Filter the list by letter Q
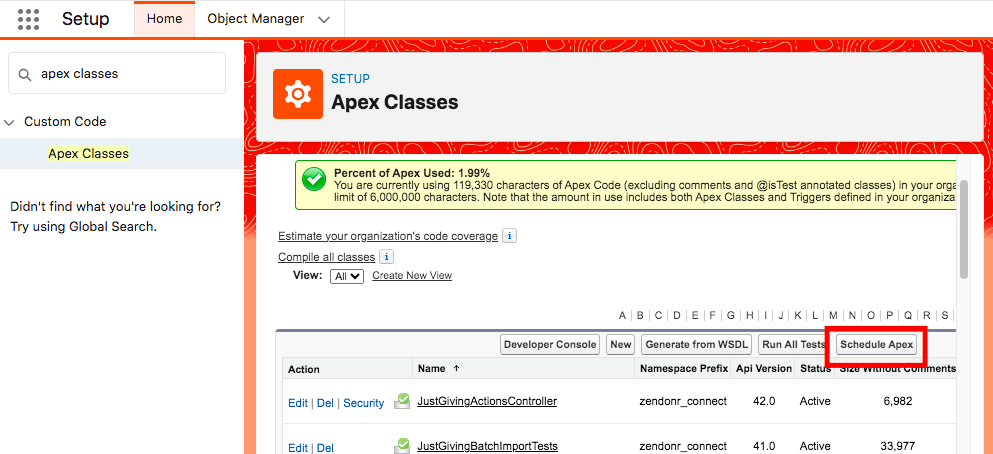 tap(908, 315)
